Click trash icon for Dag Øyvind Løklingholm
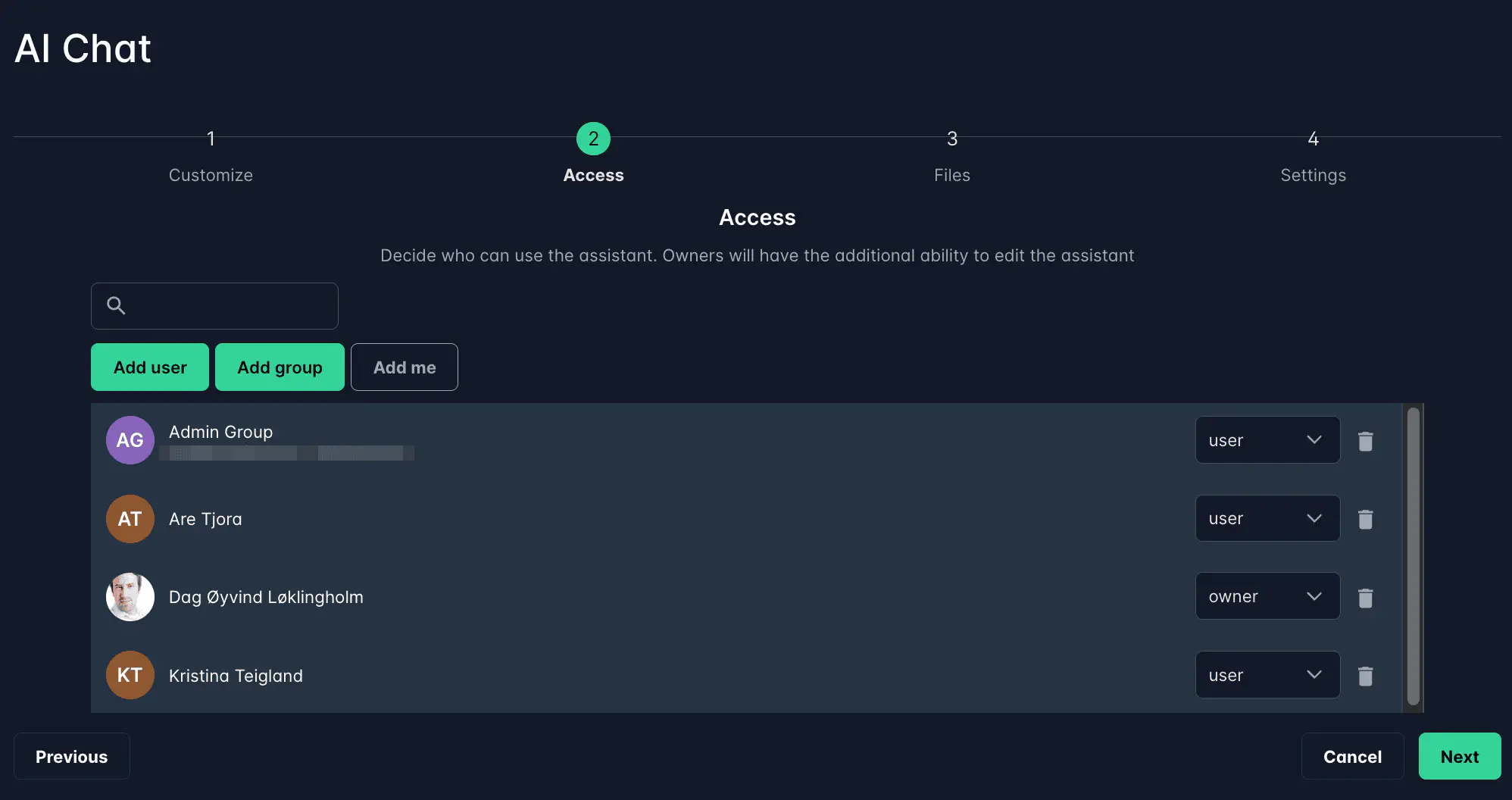1512x800 pixels. (x=1365, y=598)
